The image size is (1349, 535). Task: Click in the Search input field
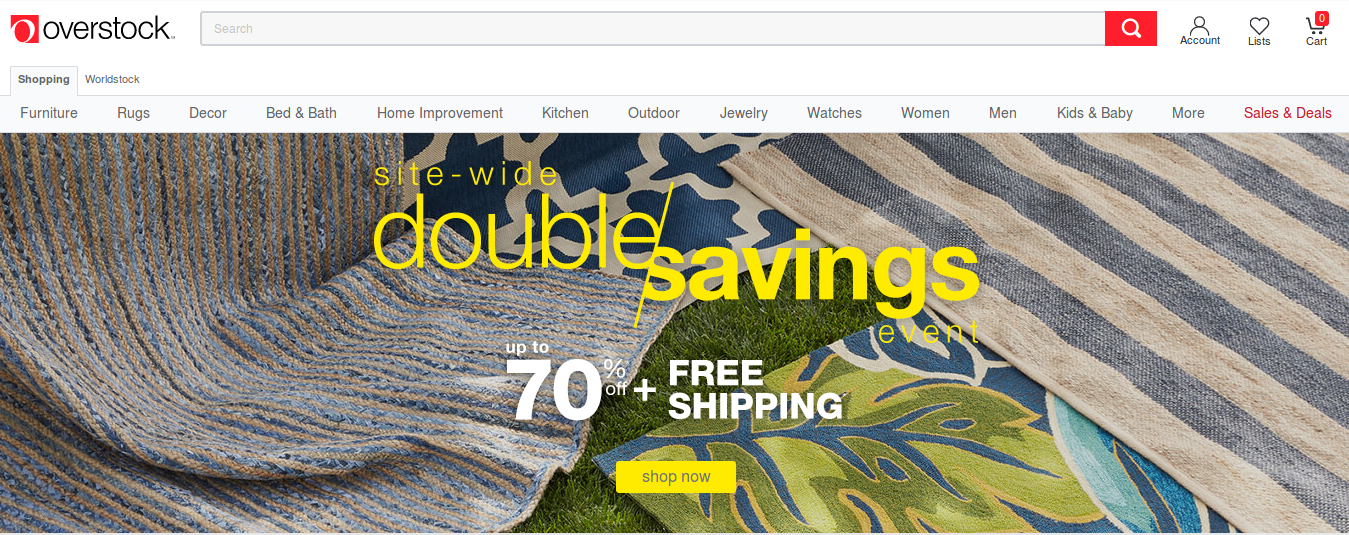(652, 28)
